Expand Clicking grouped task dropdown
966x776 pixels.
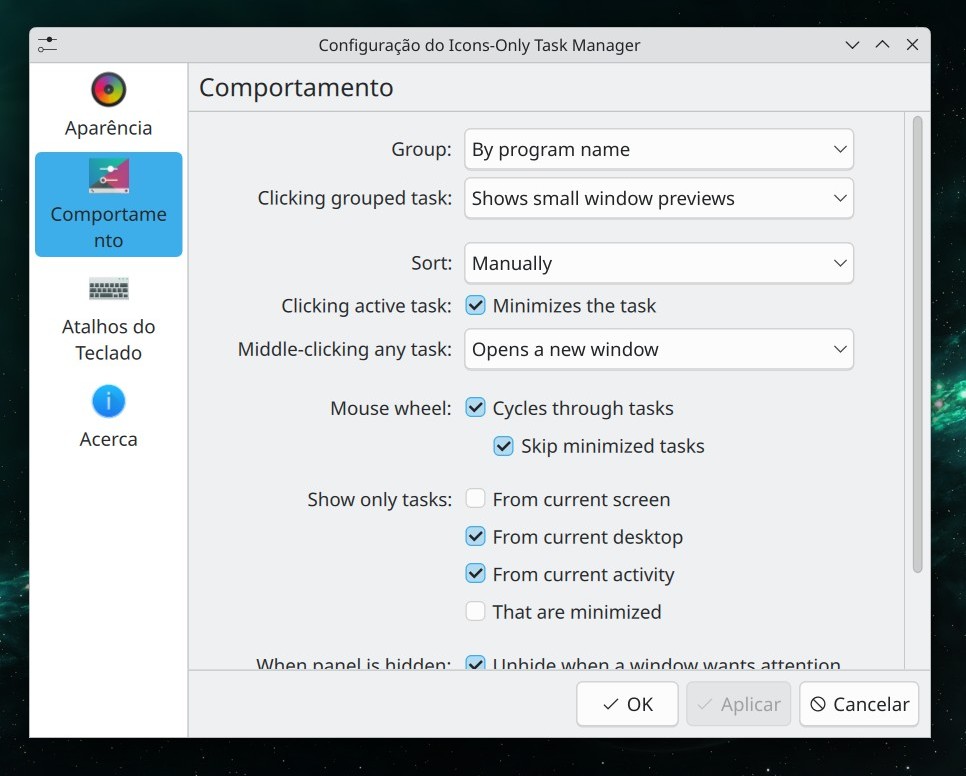click(x=658, y=199)
